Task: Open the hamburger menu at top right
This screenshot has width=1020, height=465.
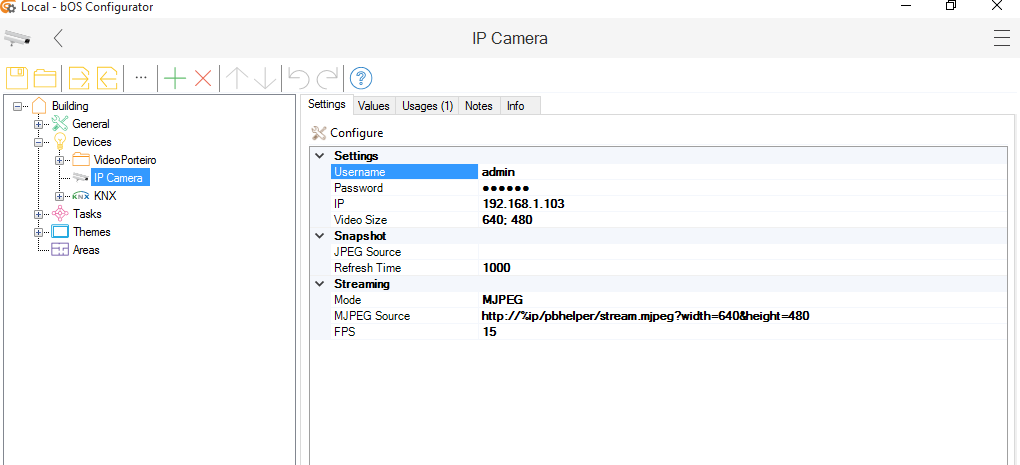Action: click(1001, 39)
